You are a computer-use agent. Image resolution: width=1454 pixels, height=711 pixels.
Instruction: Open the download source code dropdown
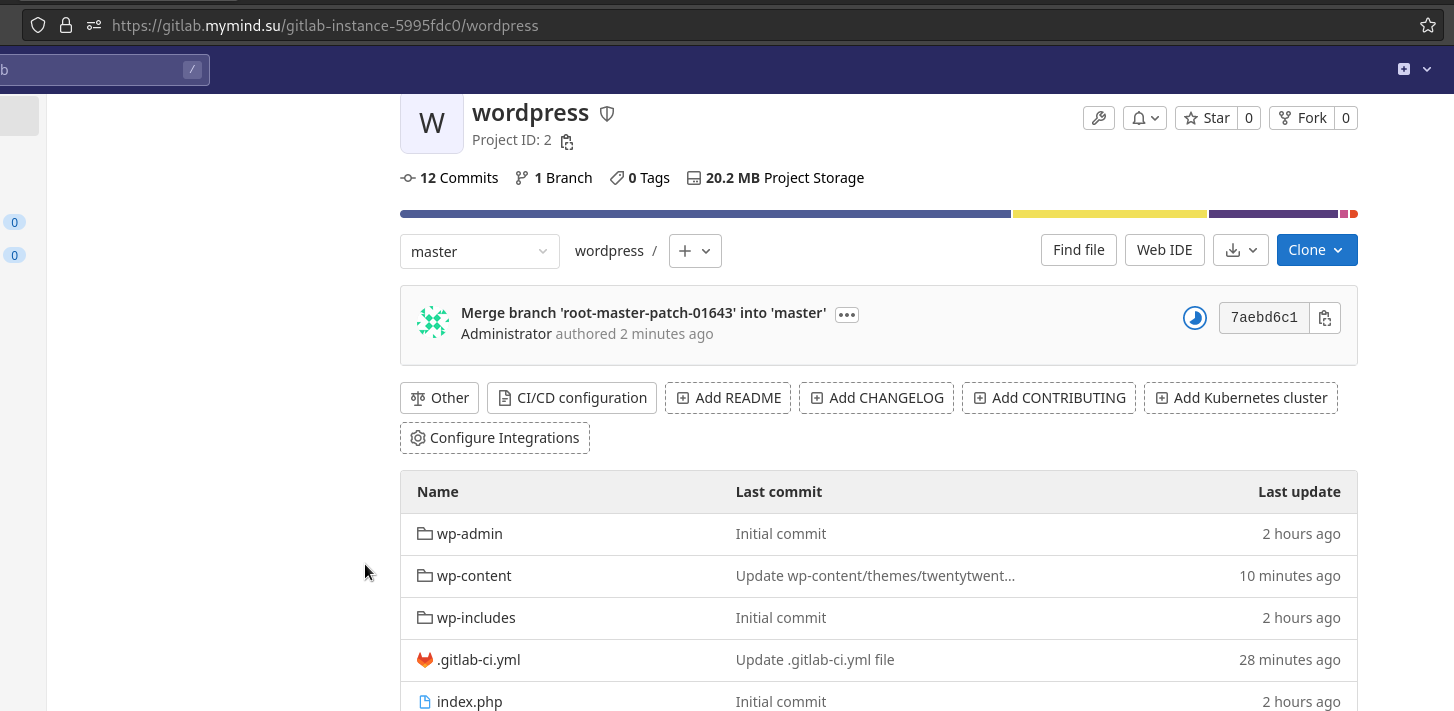click(x=1241, y=250)
